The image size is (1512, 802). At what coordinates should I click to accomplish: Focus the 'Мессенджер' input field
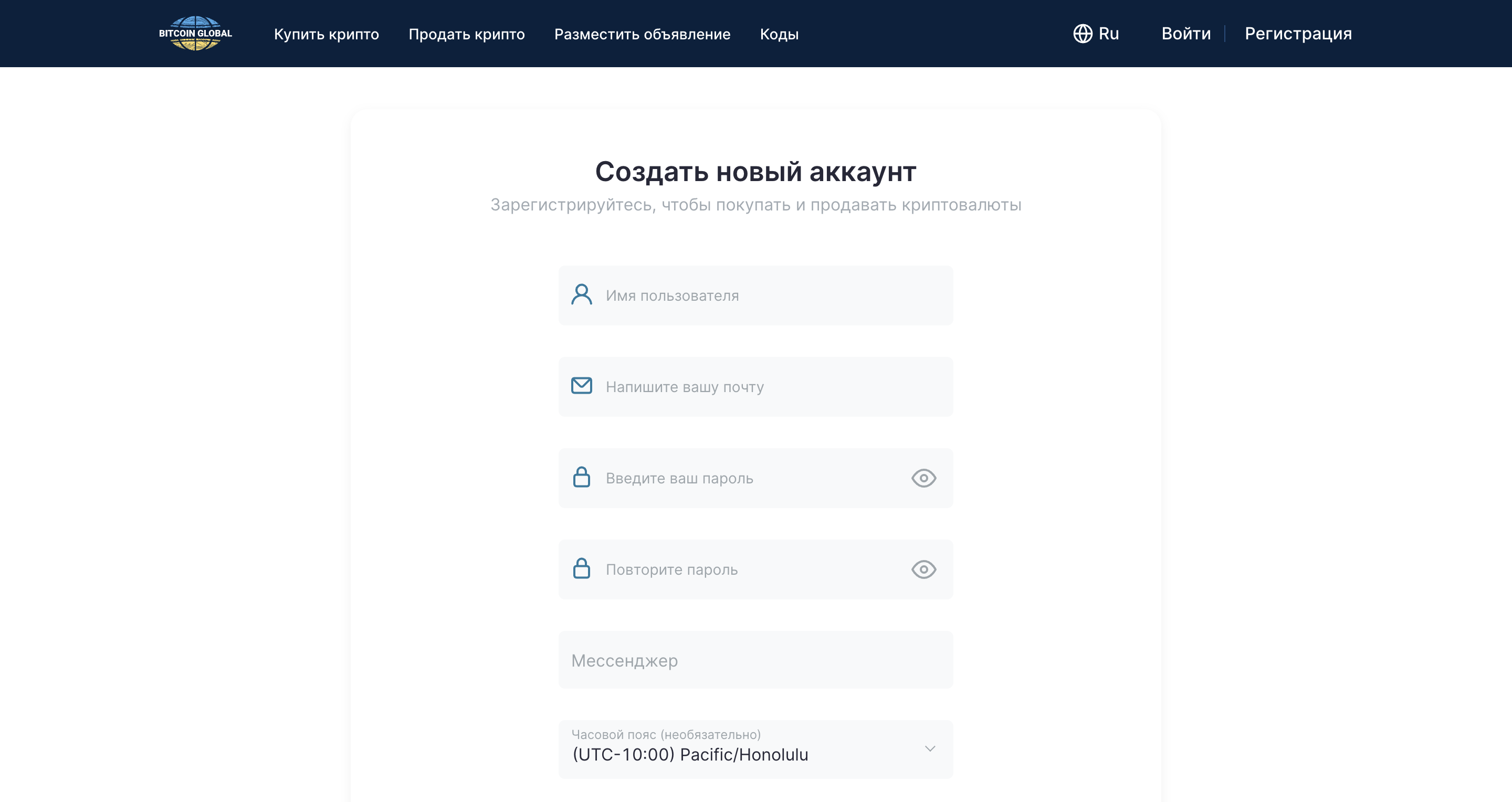click(x=755, y=660)
